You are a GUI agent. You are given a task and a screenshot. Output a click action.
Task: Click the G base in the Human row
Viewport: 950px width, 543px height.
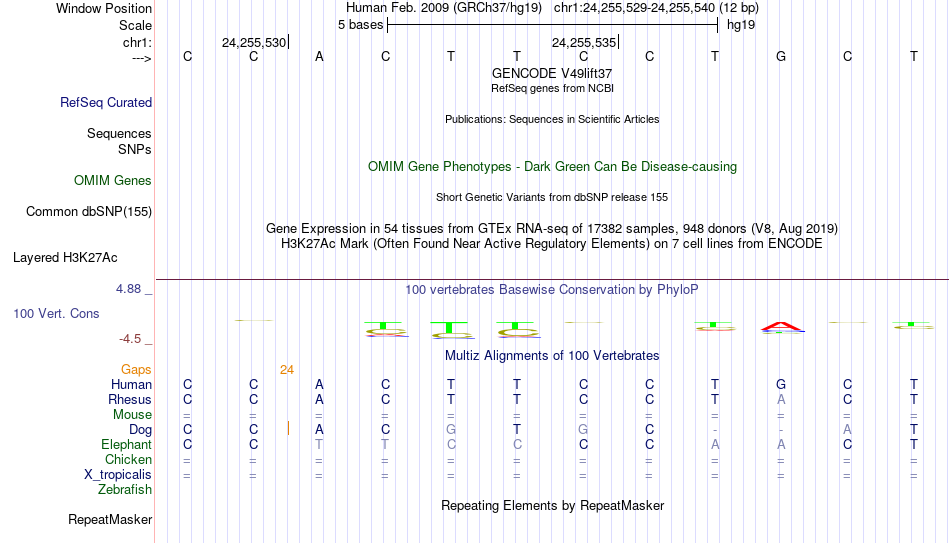tap(781, 384)
